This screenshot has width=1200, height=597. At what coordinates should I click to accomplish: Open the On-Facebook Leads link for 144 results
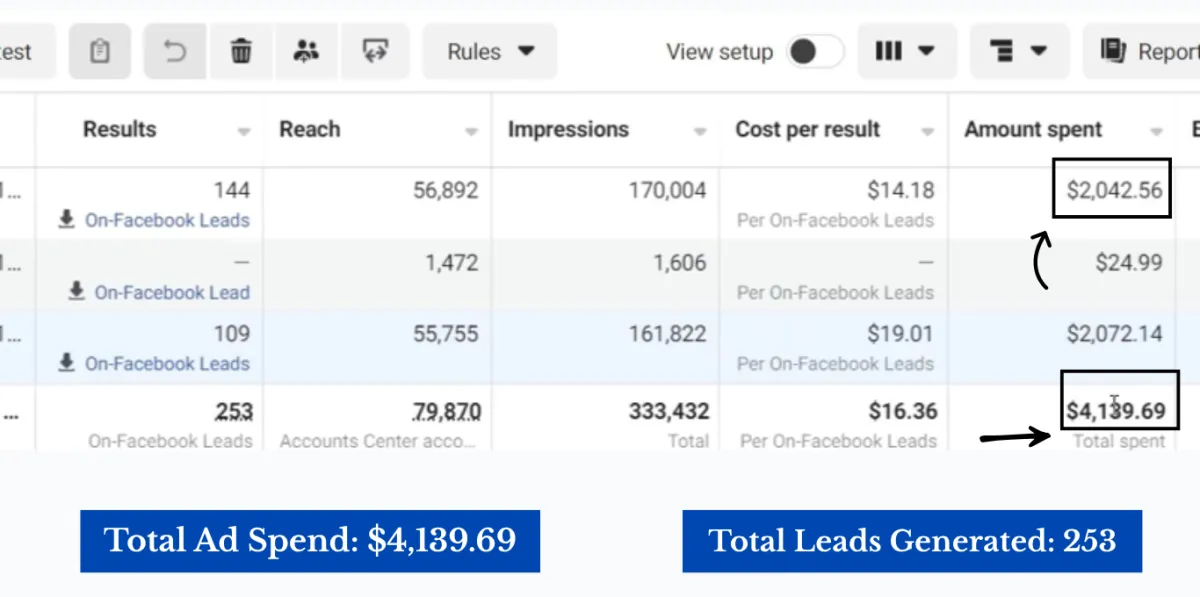(167, 220)
